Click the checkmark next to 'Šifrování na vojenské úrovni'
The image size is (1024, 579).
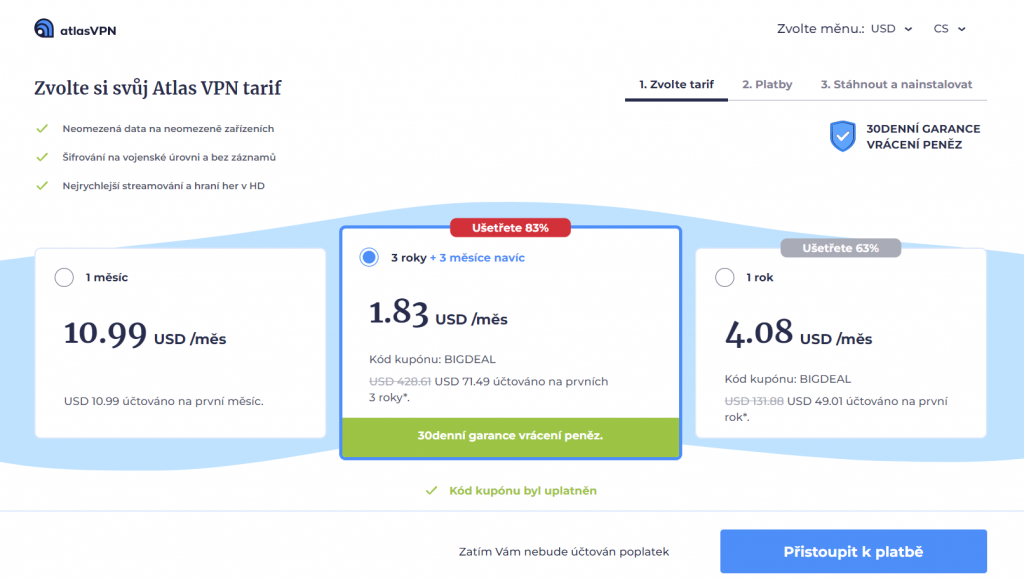point(42,157)
